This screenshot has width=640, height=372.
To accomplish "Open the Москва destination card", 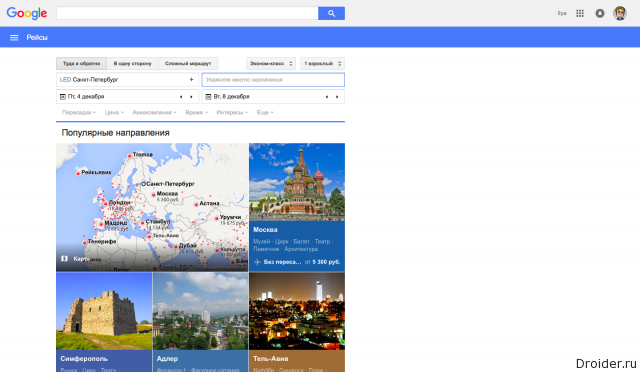I will pyautogui.click(x=297, y=207).
